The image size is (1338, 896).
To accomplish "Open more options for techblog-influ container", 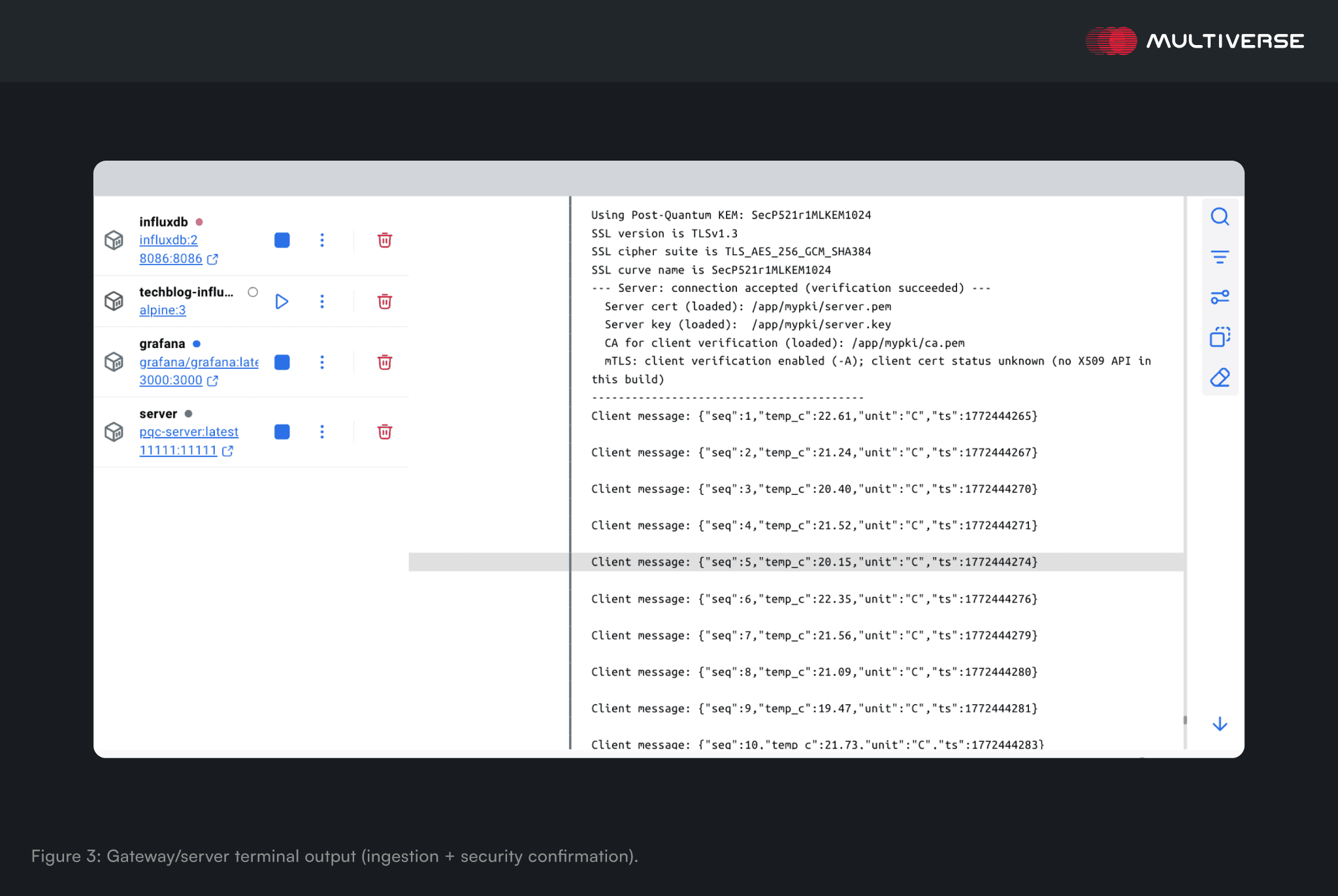I will pos(322,302).
